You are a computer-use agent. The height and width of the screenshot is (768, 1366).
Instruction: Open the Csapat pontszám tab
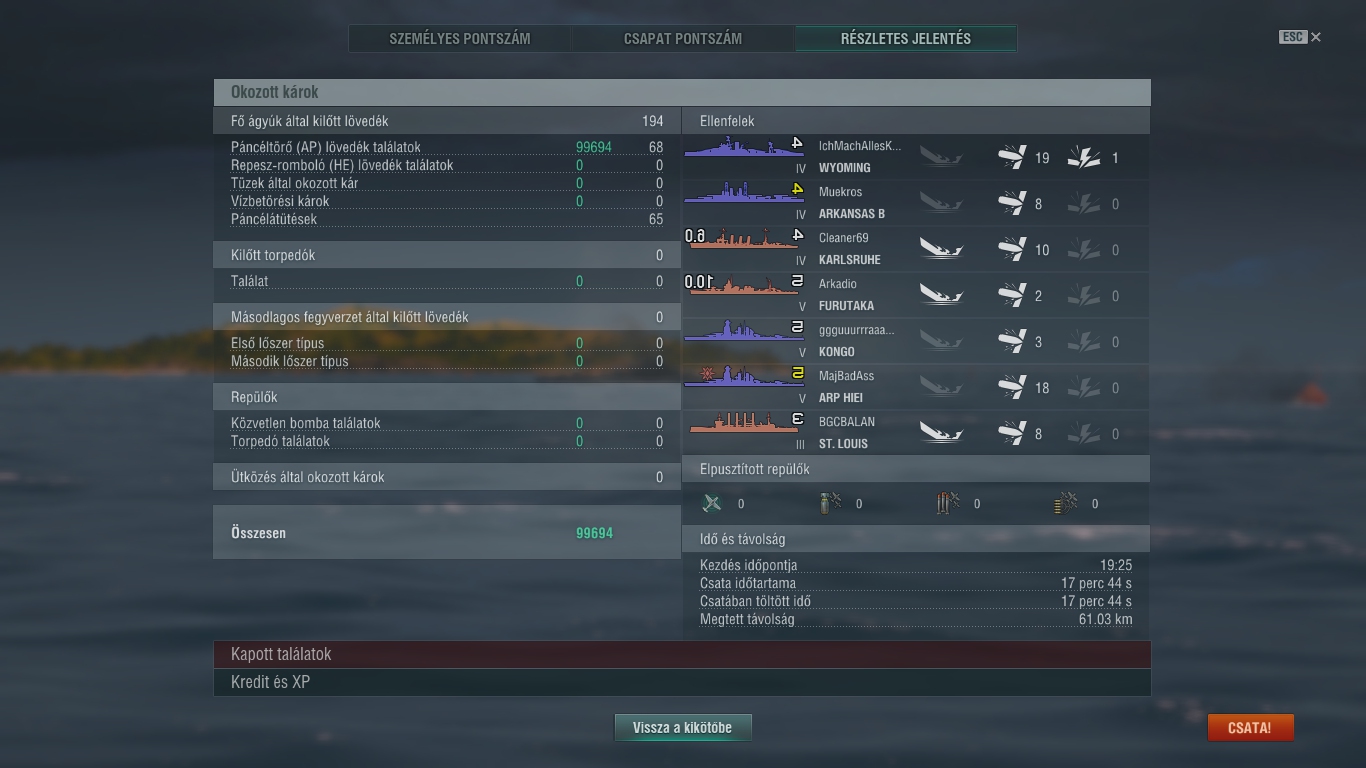(683, 39)
